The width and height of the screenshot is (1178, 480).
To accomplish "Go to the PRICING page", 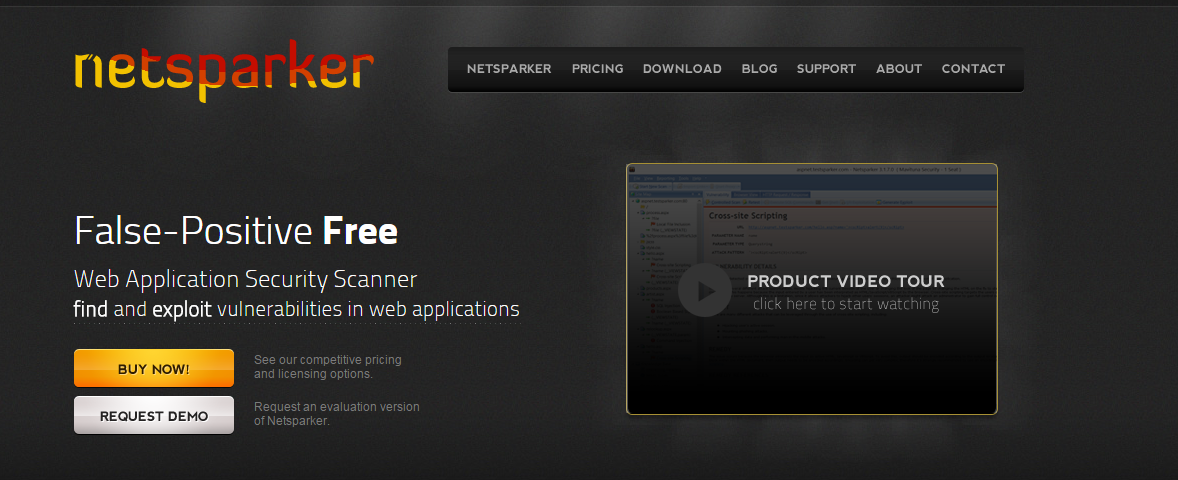I will click(597, 69).
